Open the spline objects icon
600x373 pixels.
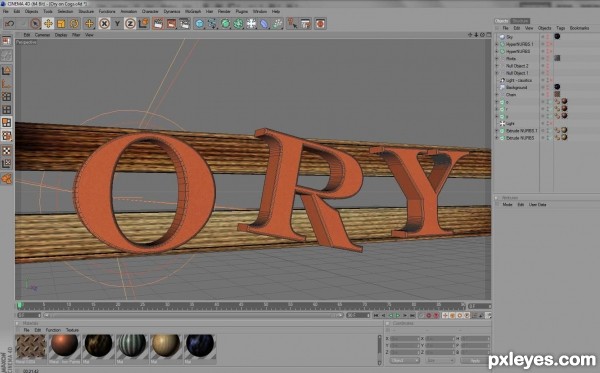(212, 24)
